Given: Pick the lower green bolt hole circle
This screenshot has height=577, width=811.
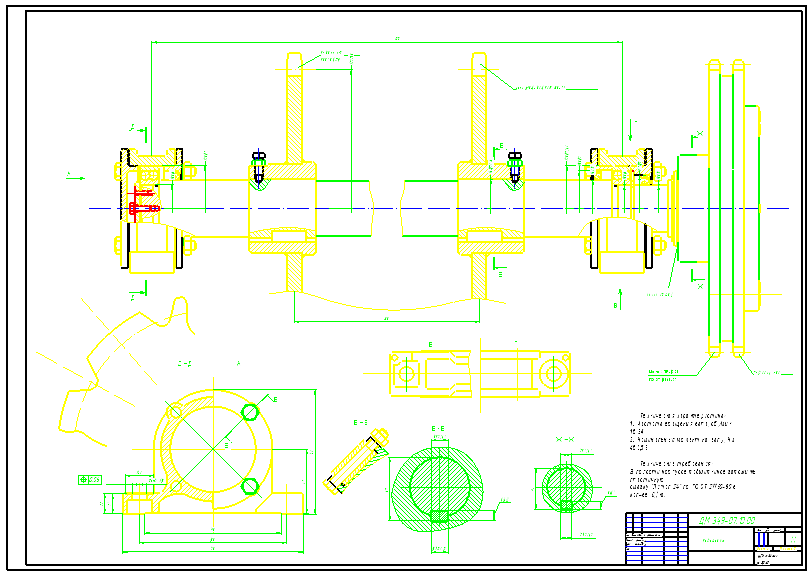Looking at the screenshot, I should coord(250,486).
